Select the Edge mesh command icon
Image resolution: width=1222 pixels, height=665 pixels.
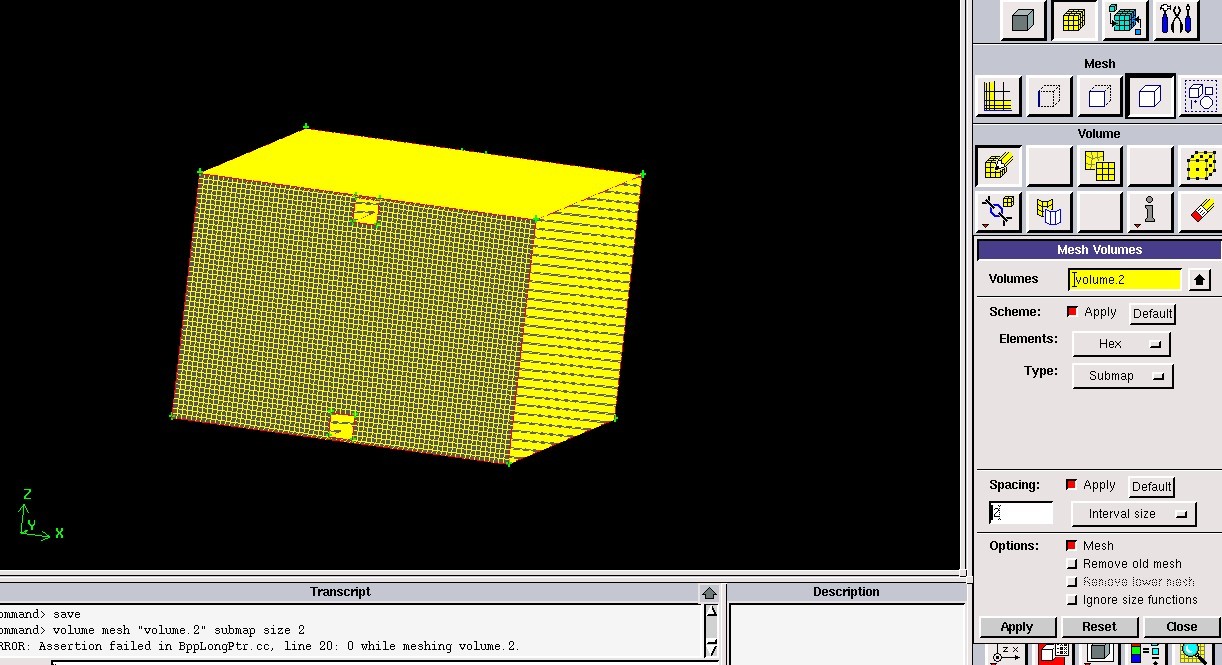point(1048,96)
